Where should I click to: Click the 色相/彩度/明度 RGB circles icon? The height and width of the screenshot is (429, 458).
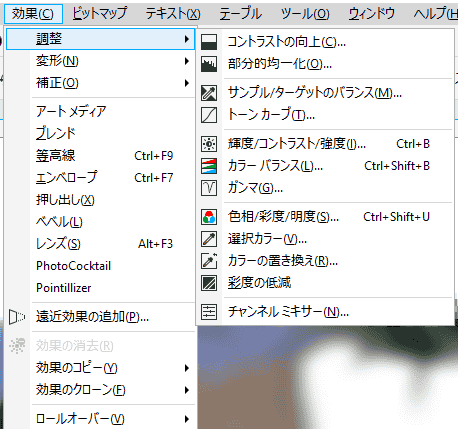(209, 217)
